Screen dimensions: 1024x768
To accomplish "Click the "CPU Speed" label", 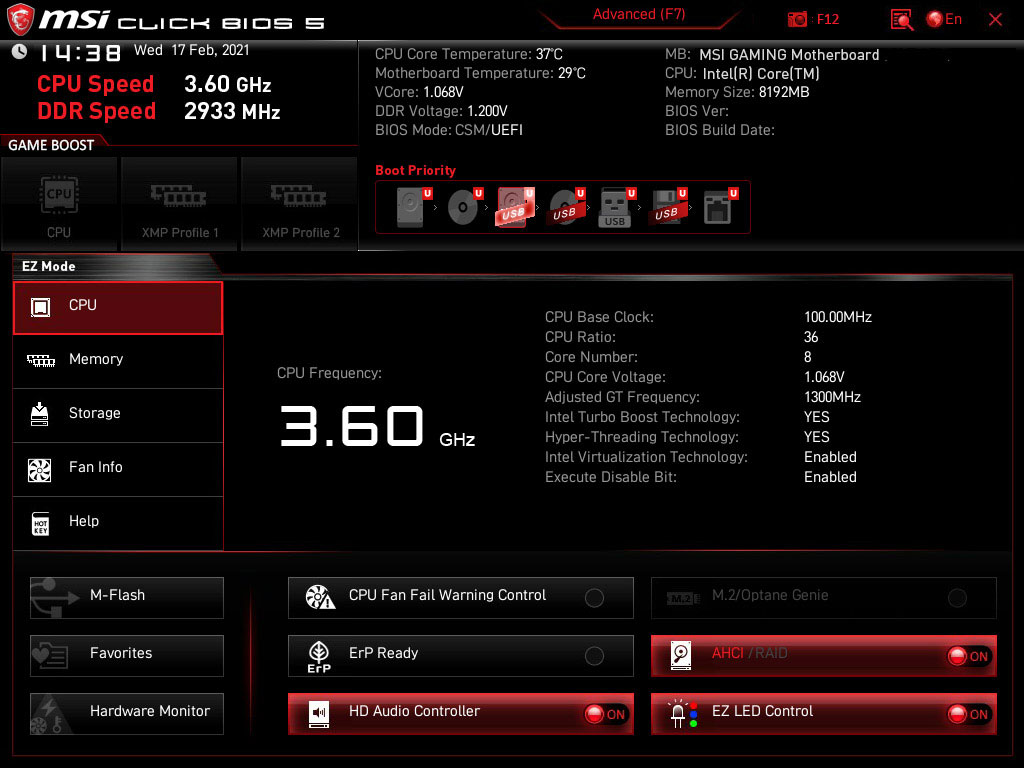I will click(95, 84).
